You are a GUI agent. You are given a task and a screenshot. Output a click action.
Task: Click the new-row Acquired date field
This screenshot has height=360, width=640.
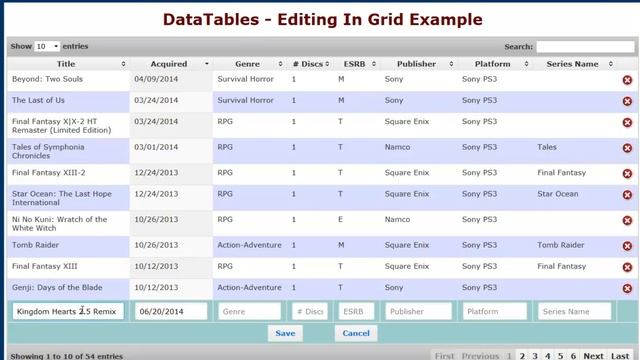coord(171,311)
